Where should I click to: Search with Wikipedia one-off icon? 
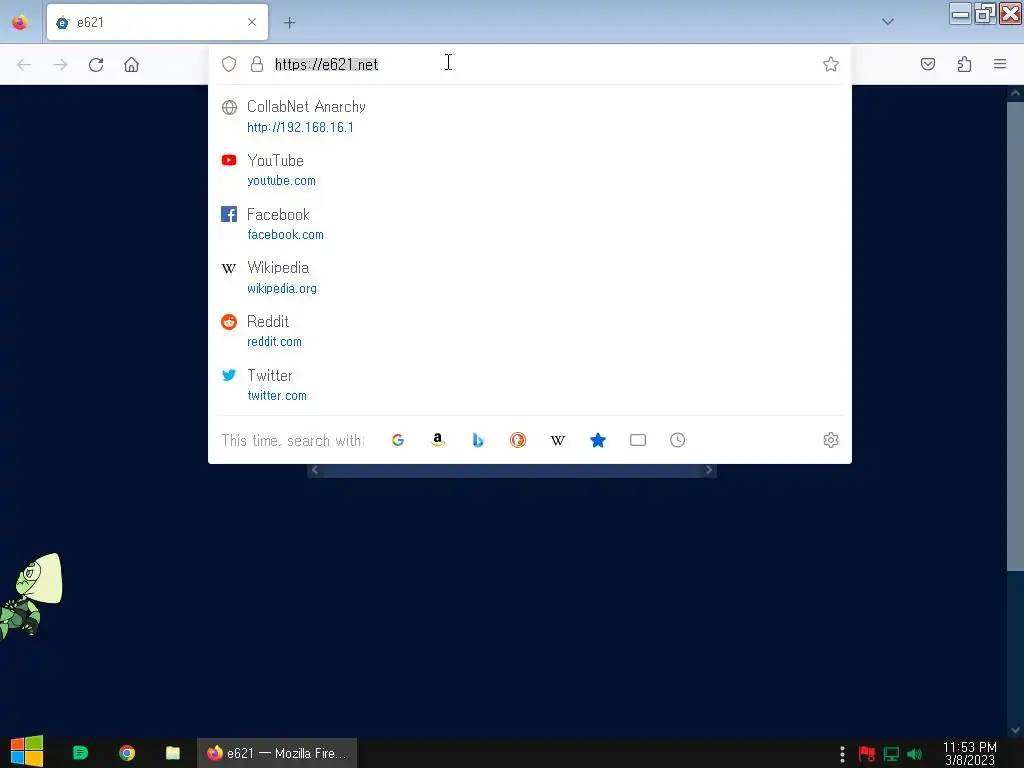558,440
